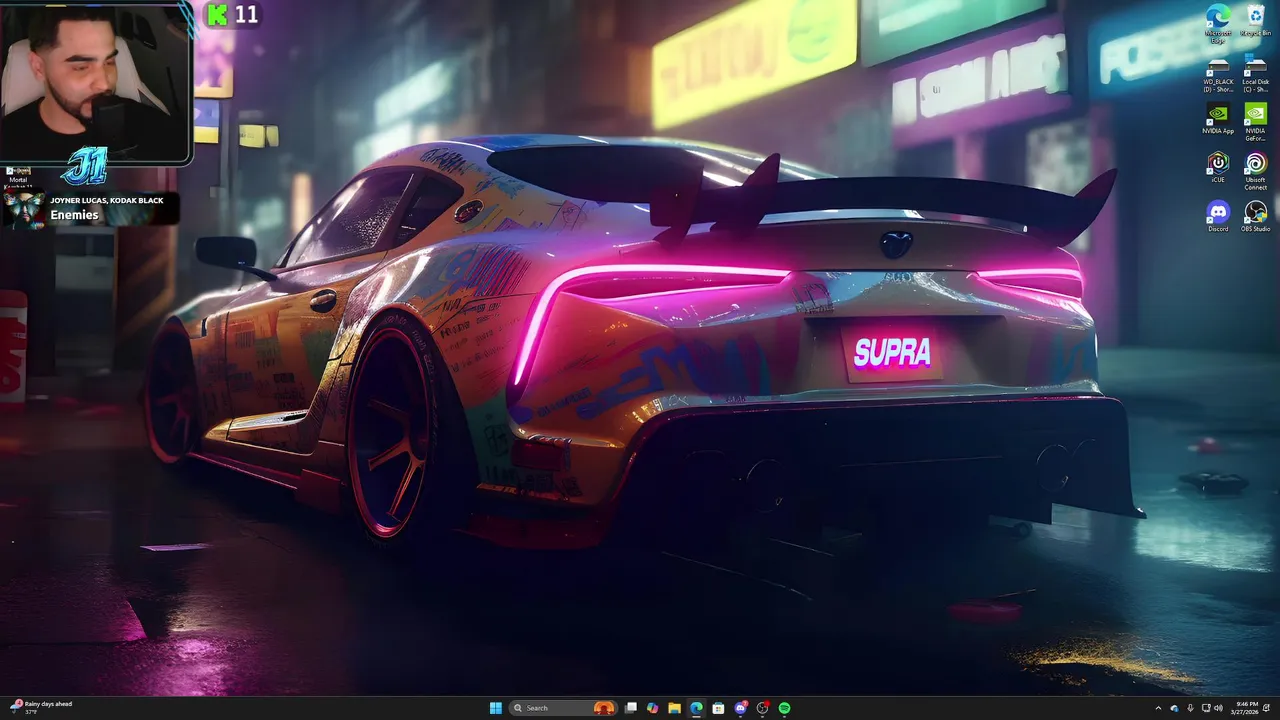The image size is (1280, 720).
Task: Open Discord from the taskbar
Action: point(741,708)
